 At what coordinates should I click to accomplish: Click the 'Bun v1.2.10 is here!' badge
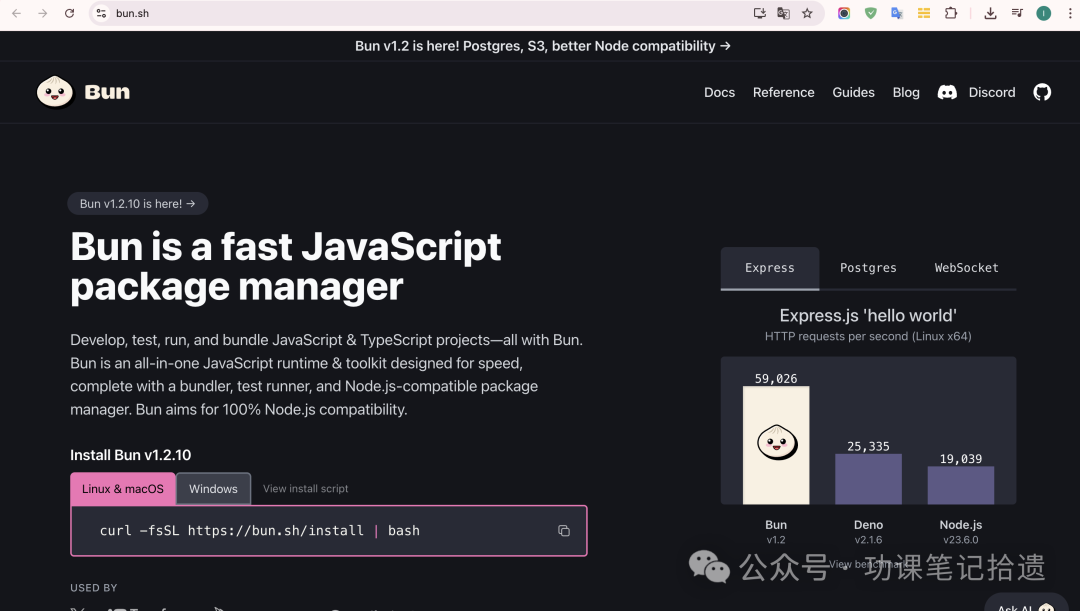(138, 203)
